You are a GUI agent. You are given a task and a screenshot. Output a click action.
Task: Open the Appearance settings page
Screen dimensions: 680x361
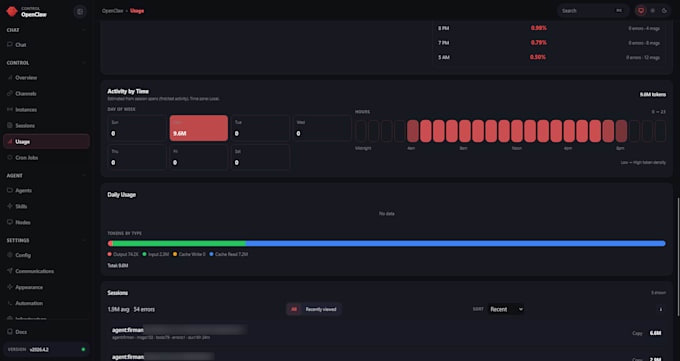pyautogui.click(x=46, y=287)
